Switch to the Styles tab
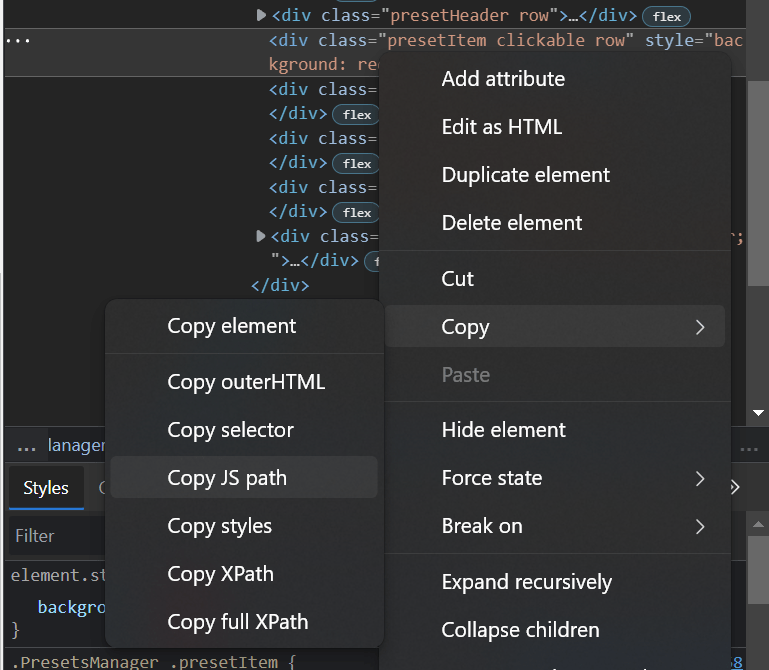The height and width of the screenshot is (670, 769). (x=46, y=488)
